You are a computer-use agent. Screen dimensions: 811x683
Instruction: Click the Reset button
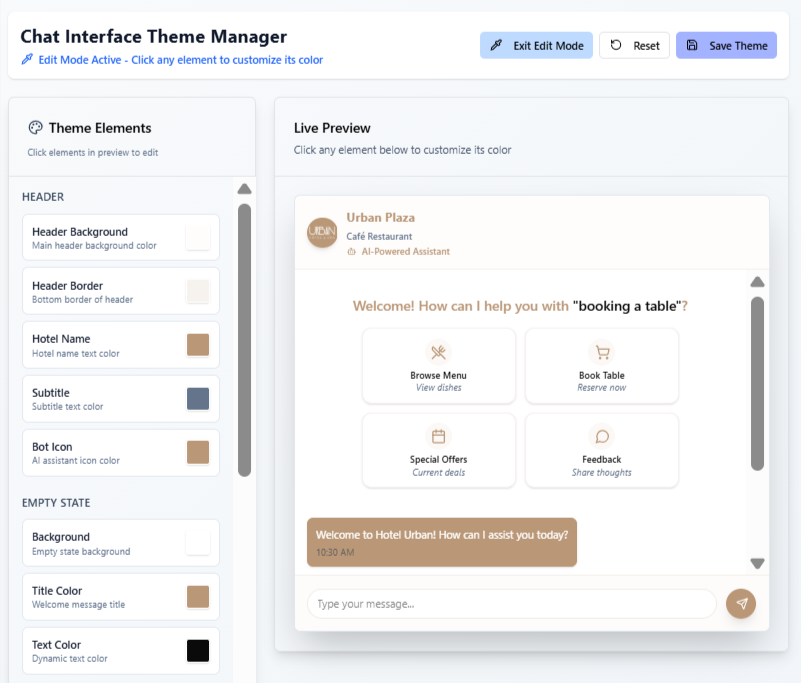point(634,45)
